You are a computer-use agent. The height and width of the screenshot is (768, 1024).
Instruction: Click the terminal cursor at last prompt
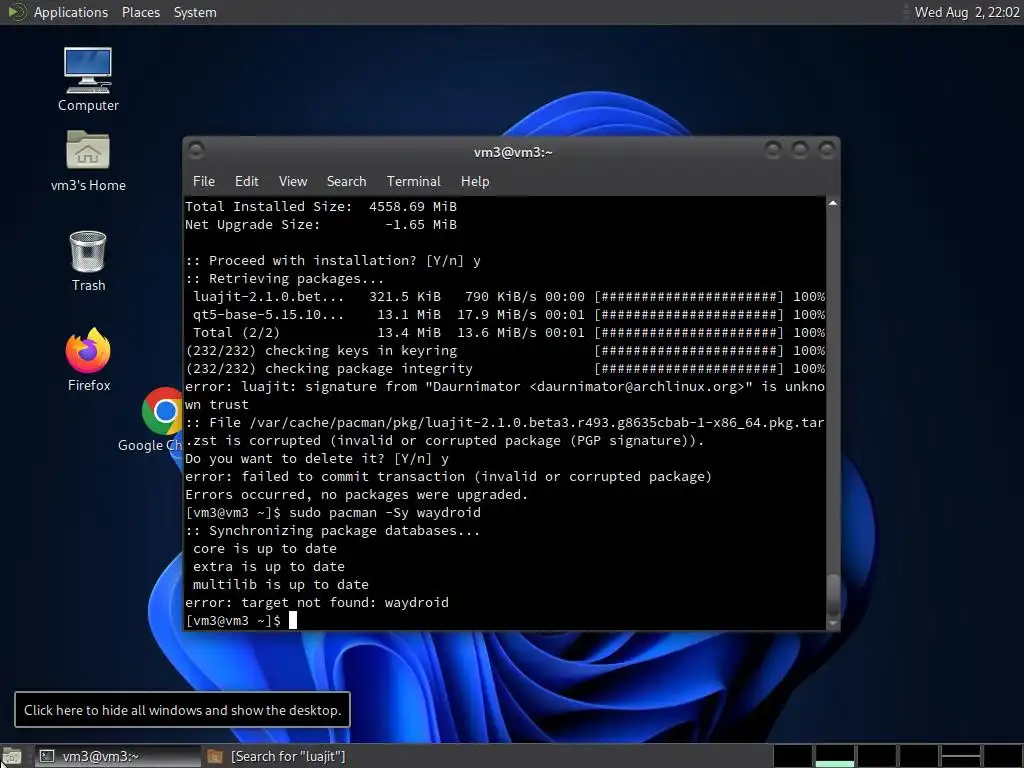(x=293, y=620)
